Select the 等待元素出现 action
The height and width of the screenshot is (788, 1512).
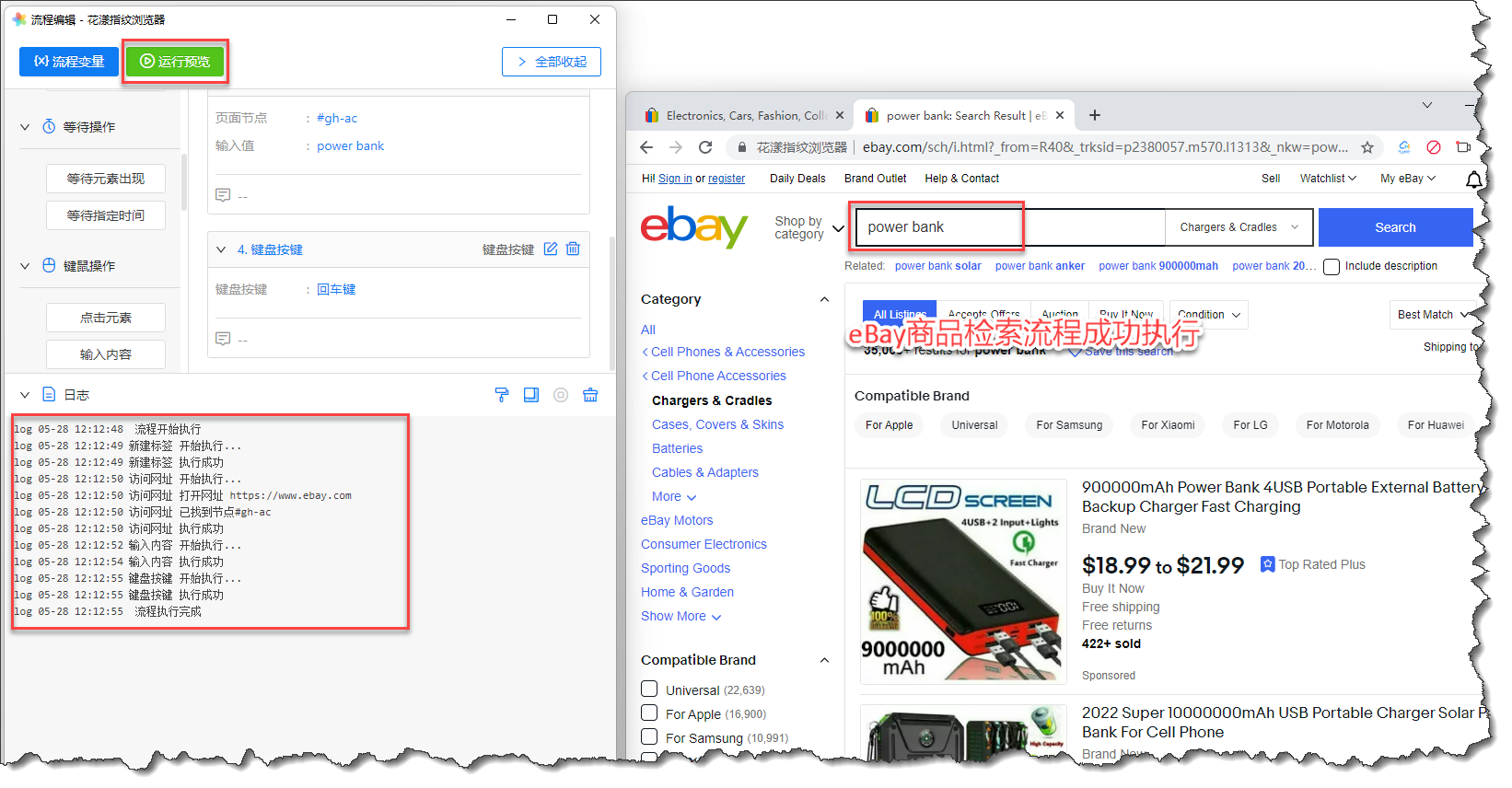tap(106, 179)
